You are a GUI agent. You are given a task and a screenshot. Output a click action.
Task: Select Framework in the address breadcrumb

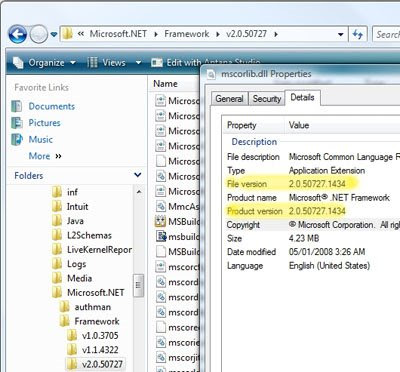[x=187, y=34]
